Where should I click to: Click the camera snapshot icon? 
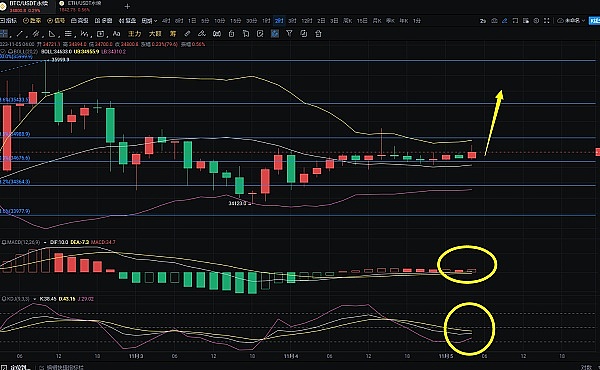[494, 21]
